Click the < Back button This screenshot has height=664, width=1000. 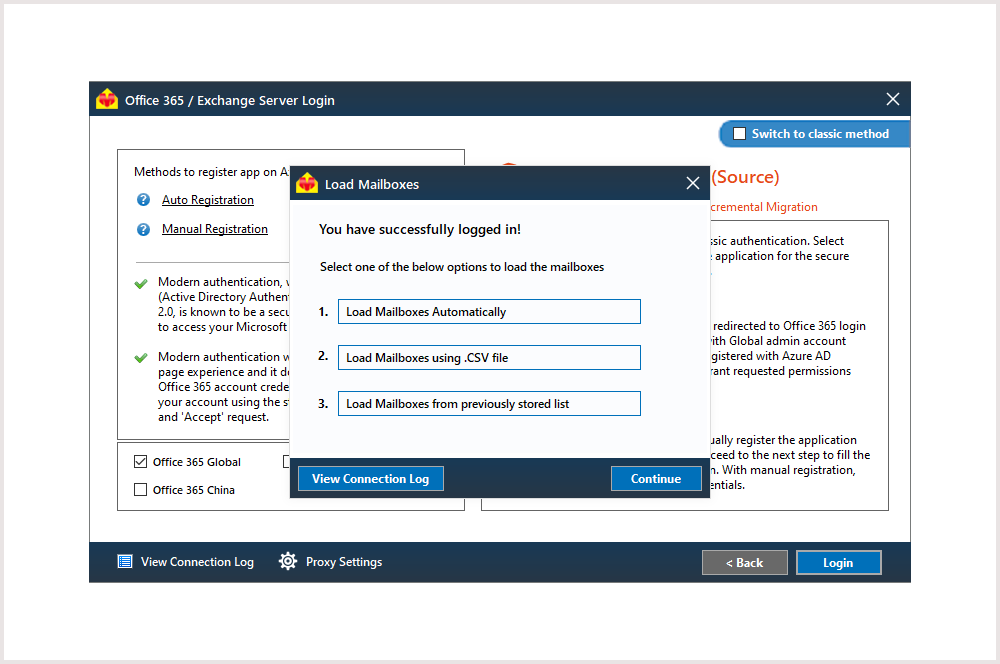pyautogui.click(x=744, y=563)
